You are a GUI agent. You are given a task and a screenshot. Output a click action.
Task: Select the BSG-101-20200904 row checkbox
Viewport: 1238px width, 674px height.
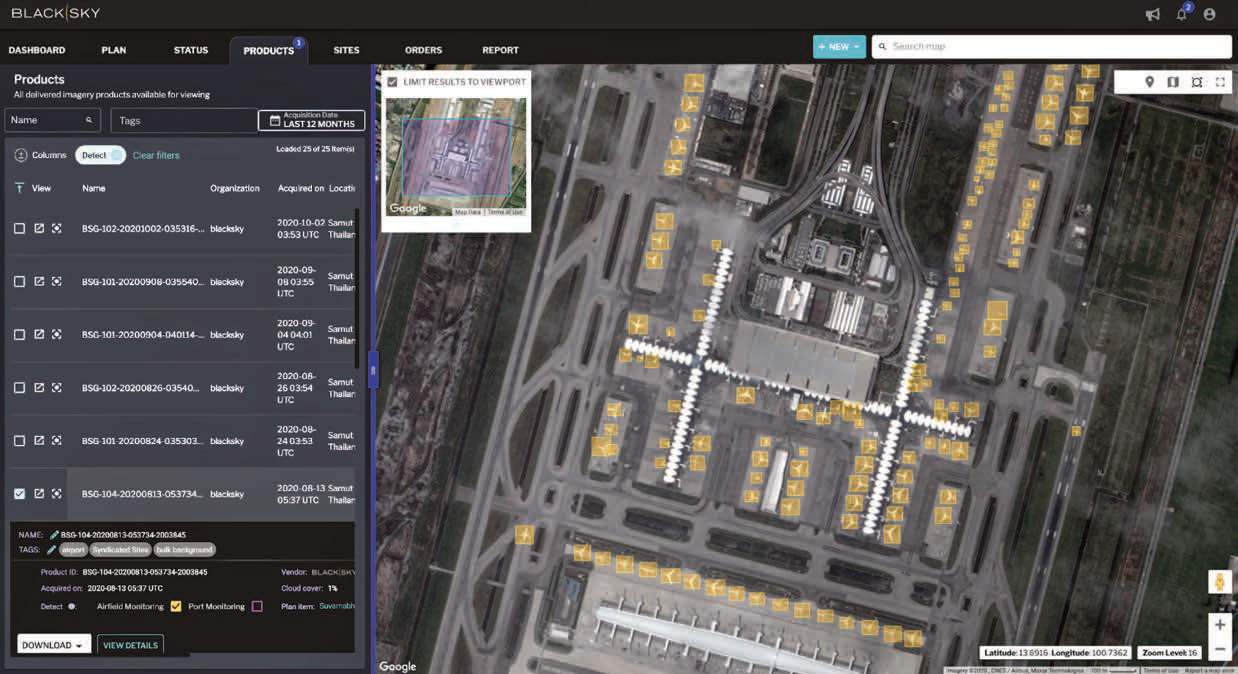tap(19, 335)
